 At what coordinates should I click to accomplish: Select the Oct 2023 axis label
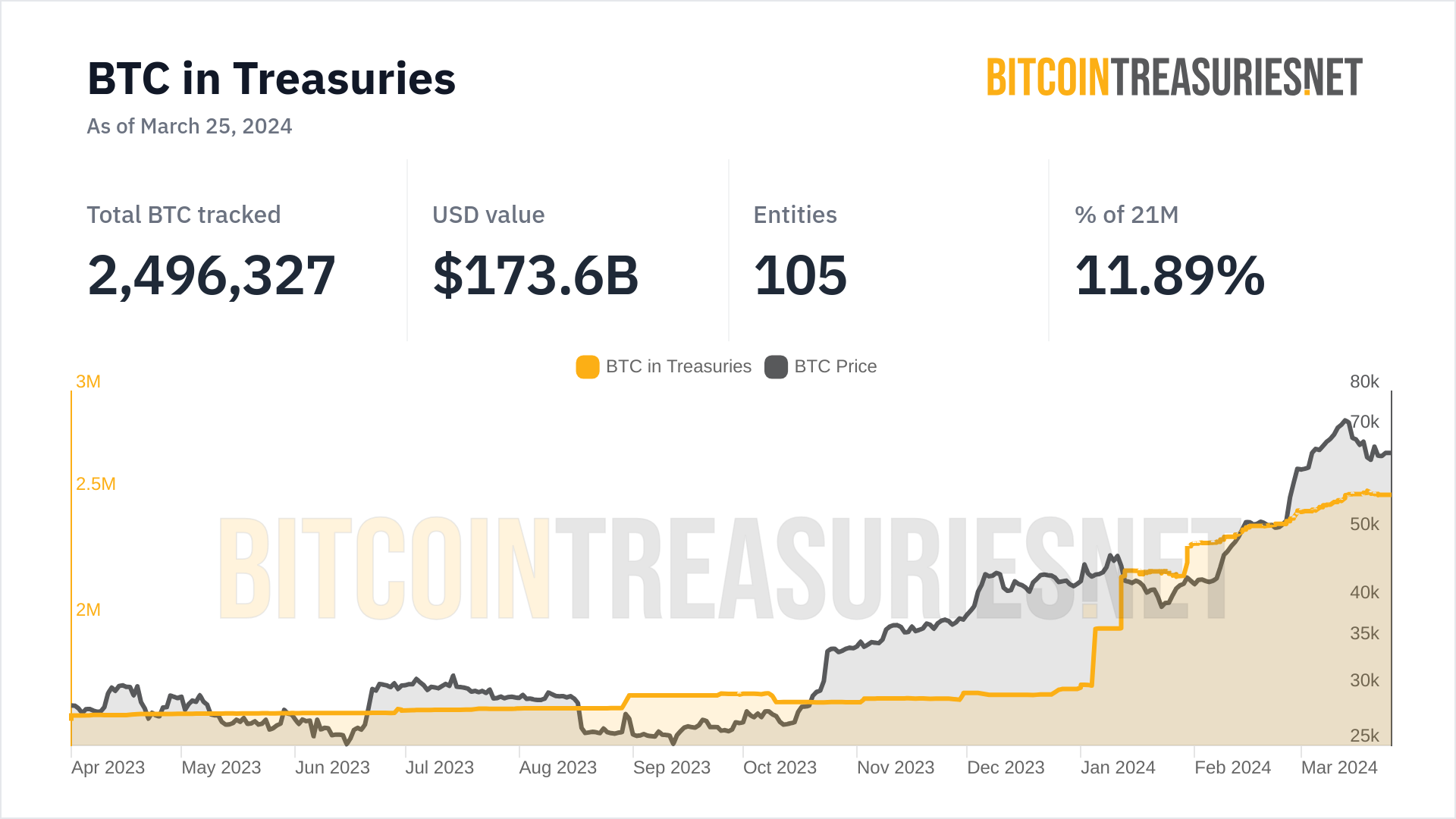pyautogui.click(x=780, y=767)
